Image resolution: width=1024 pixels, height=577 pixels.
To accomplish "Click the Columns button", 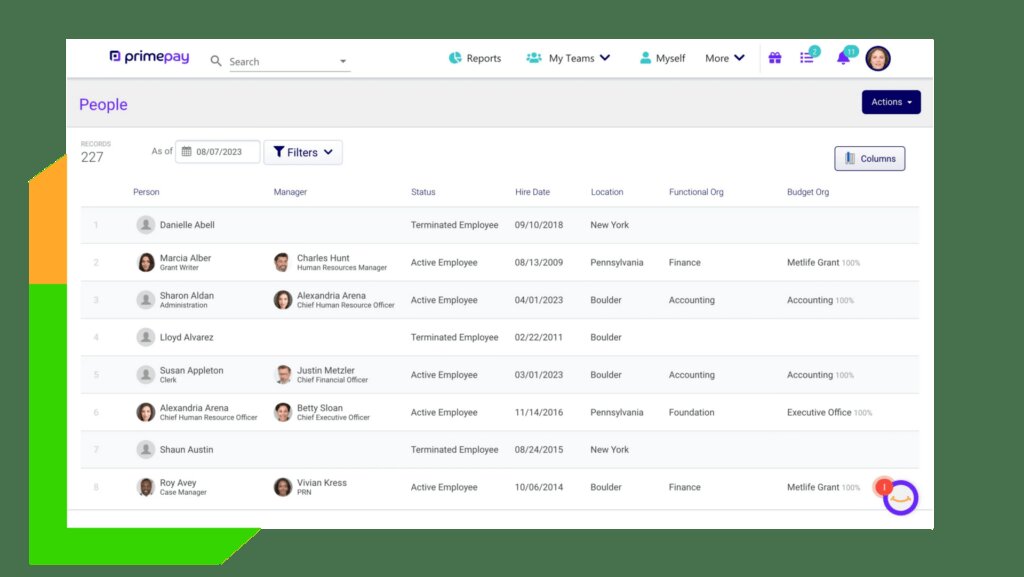I will pyautogui.click(x=869, y=158).
